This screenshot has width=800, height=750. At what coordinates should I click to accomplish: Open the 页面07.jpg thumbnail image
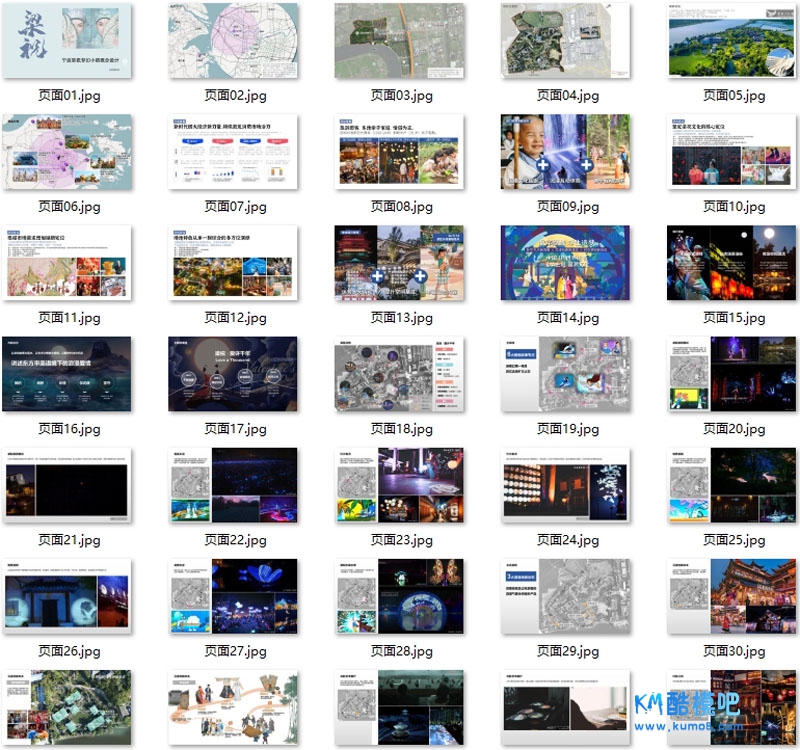pos(233,151)
